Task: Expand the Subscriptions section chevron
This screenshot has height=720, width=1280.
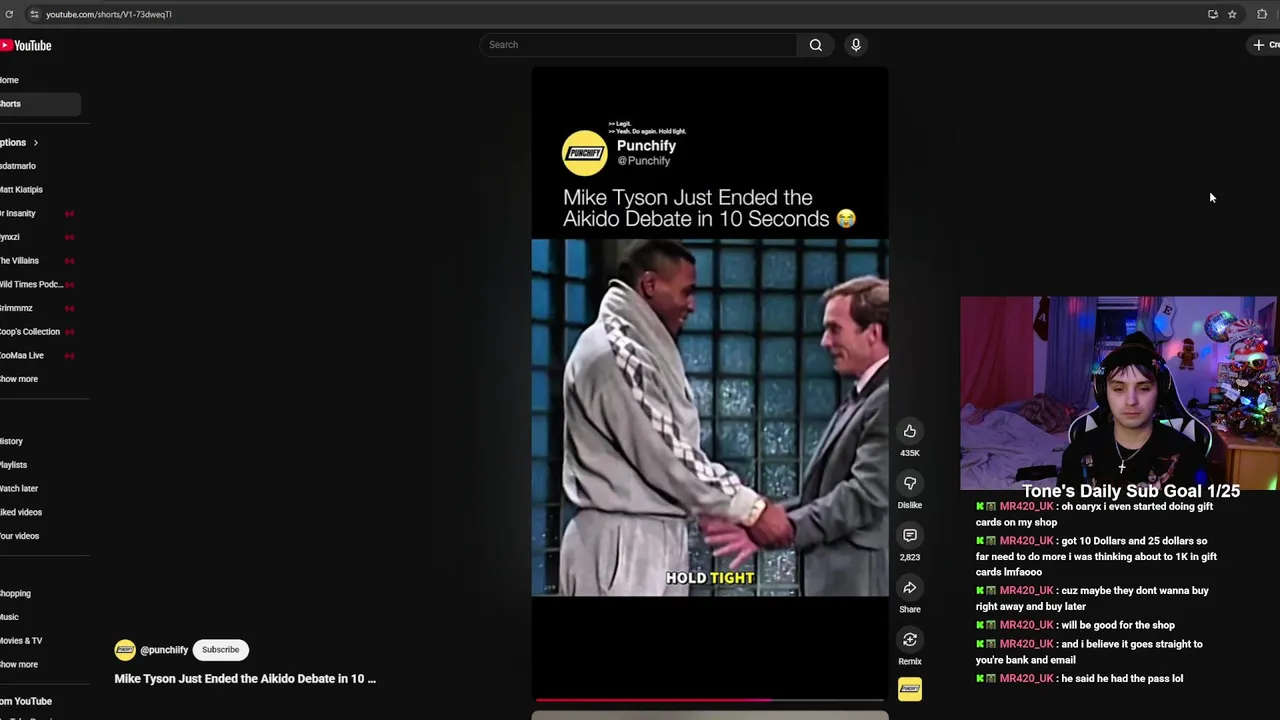Action: (35, 143)
